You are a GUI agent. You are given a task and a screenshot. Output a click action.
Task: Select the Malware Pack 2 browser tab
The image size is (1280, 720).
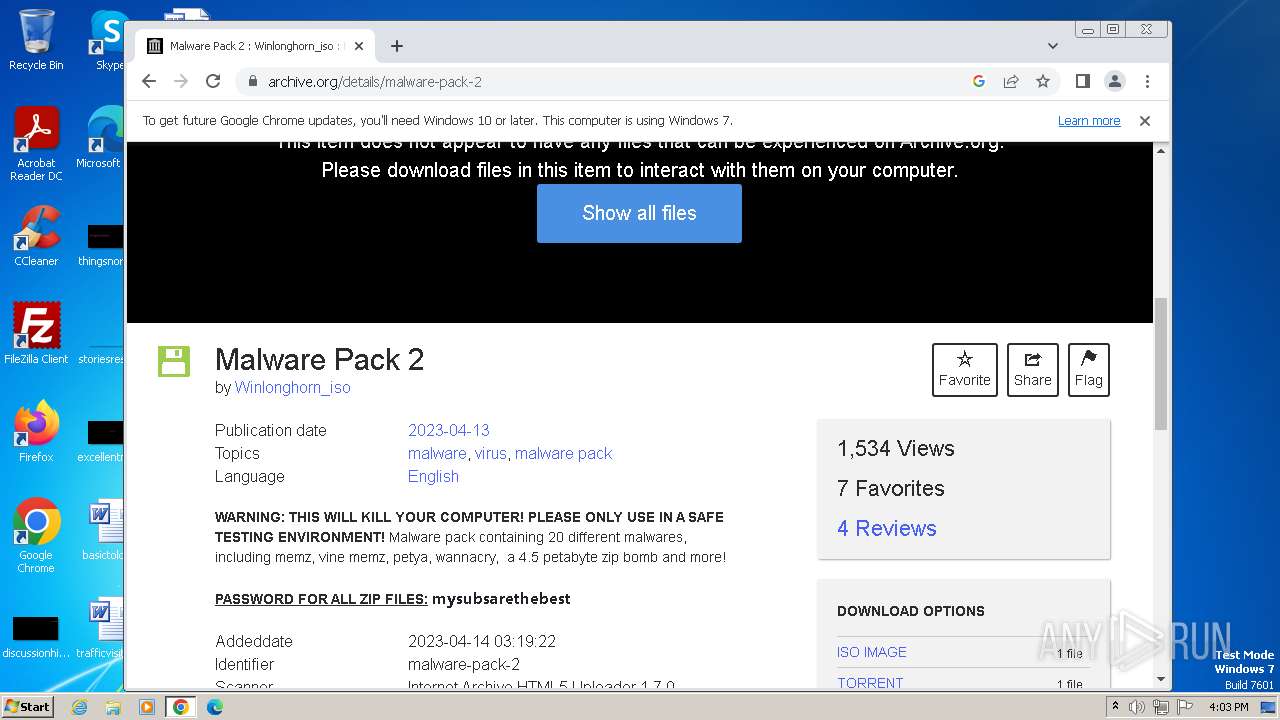pos(255,46)
